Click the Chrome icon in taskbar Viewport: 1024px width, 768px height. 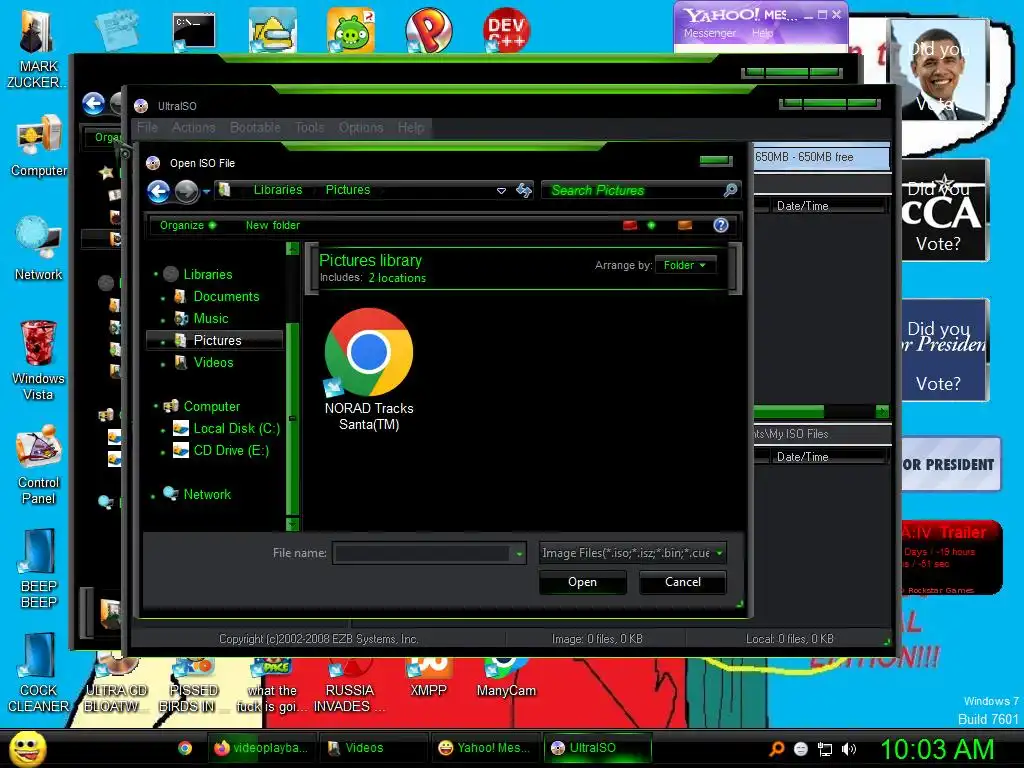185,748
